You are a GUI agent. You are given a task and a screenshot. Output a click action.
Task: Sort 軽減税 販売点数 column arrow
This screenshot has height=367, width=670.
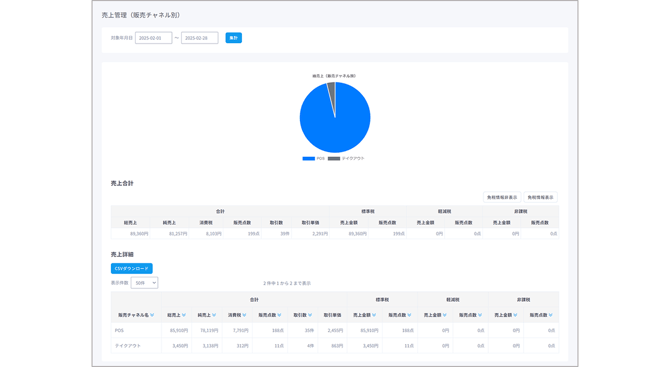[480, 315]
